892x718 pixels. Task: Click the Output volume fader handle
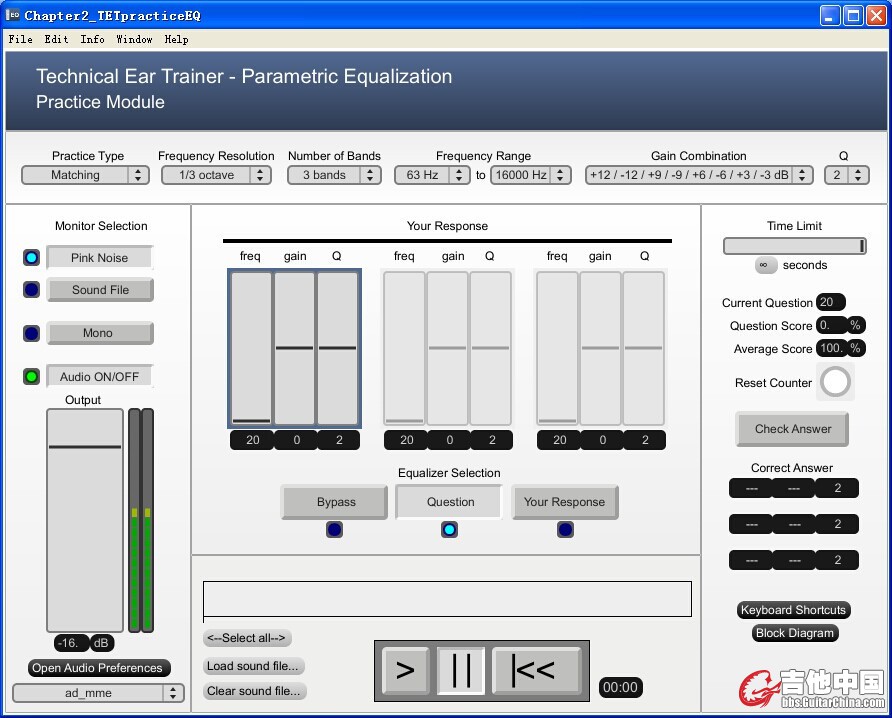click(x=84, y=447)
